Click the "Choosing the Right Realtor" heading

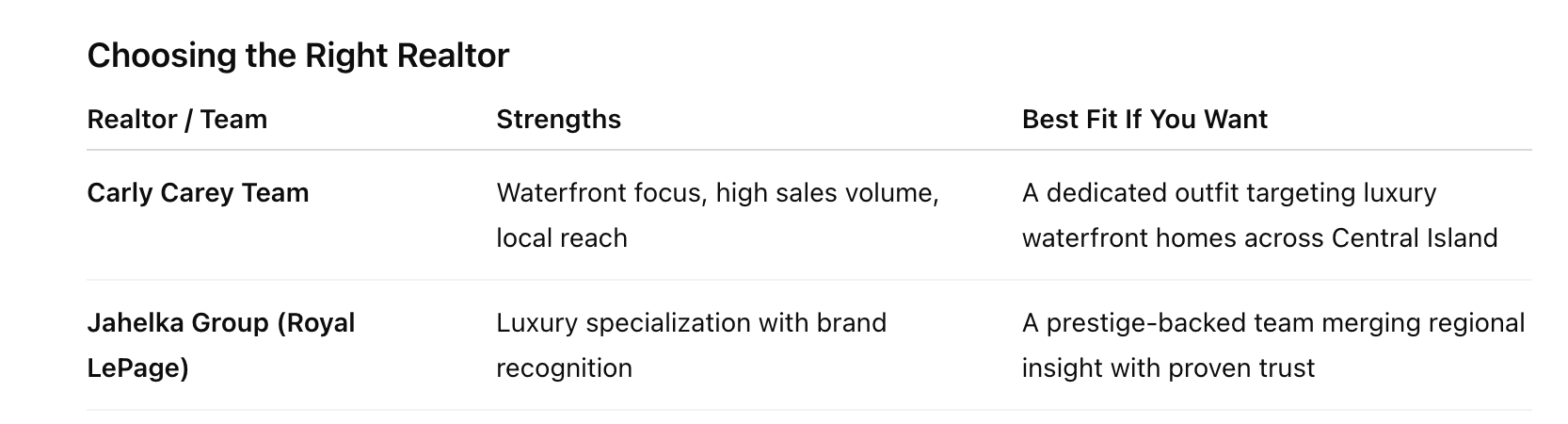pos(297,56)
